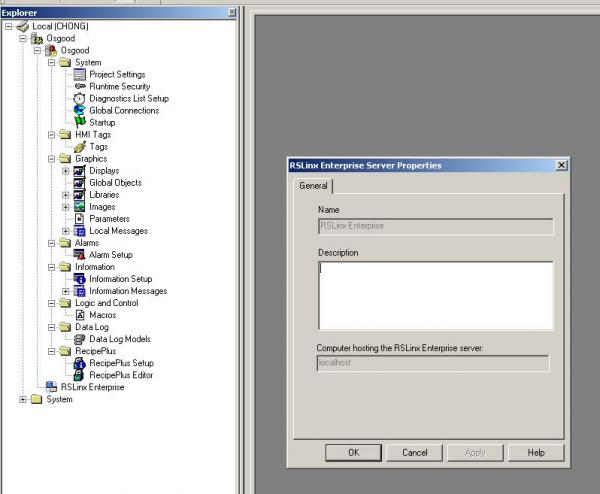Select the RSLinx Enterprise server icon
This screenshot has height=494, width=600.
(x=51, y=386)
